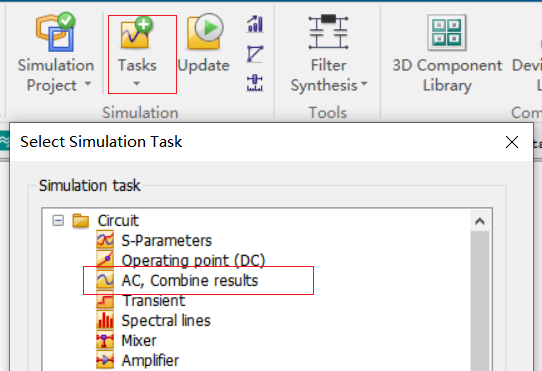Viewport: 542px width, 371px height.
Task: Click the scroll up arrow in task list
Action: tap(480, 221)
